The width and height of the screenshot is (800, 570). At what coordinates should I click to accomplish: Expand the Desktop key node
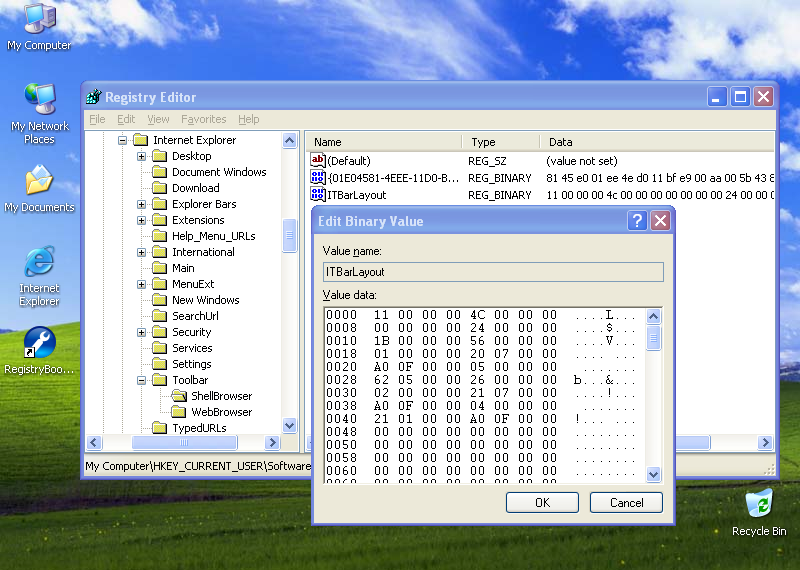(141, 156)
